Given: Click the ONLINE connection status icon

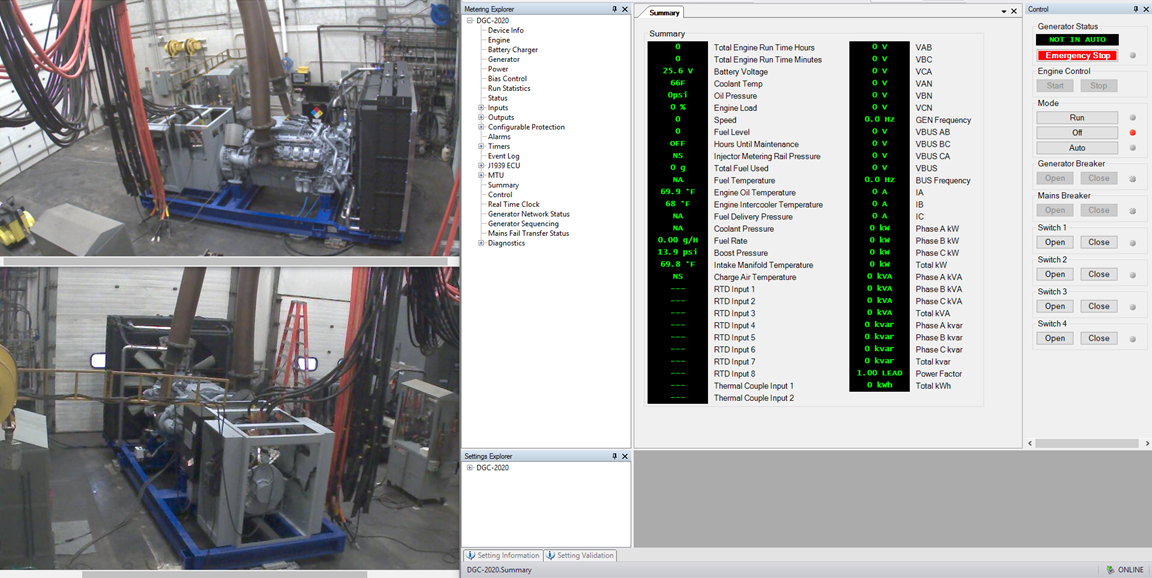Looking at the screenshot, I should [x=1110, y=568].
